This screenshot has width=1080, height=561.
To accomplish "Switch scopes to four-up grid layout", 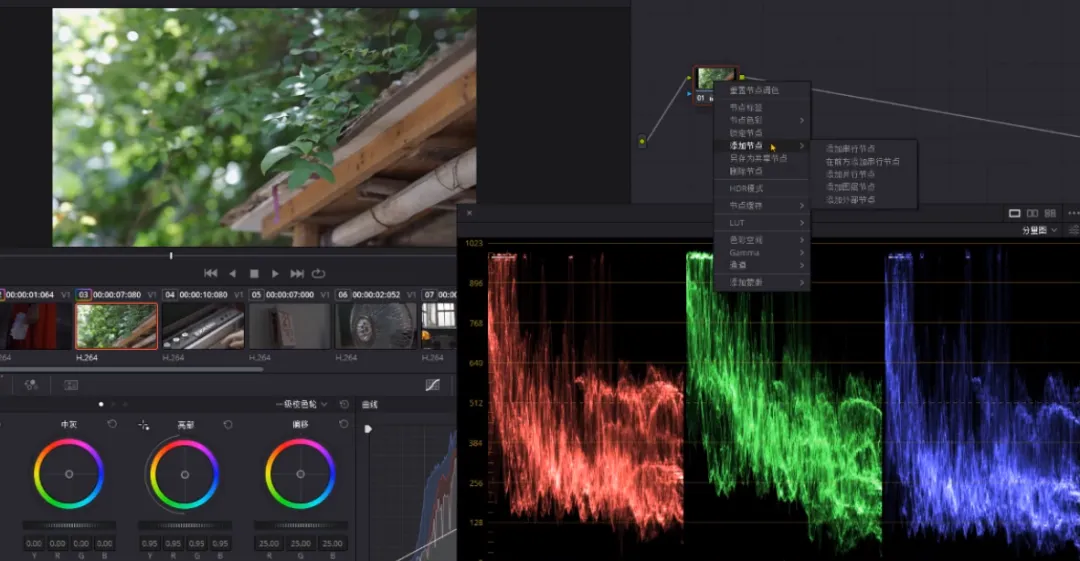I will click(1049, 213).
